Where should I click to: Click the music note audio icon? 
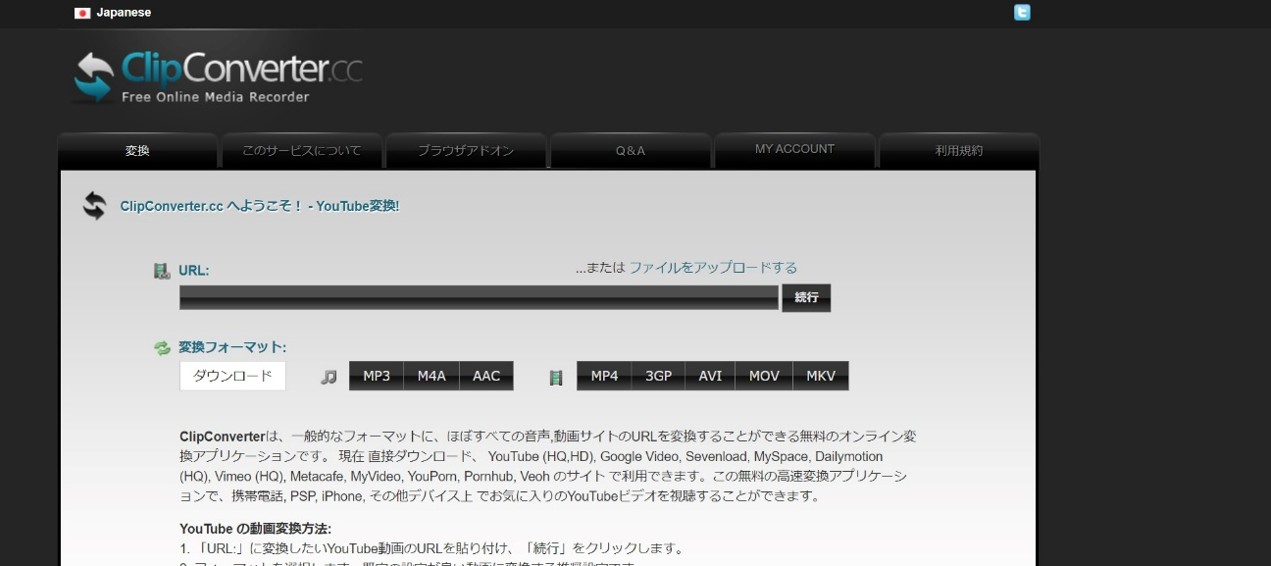329,377
